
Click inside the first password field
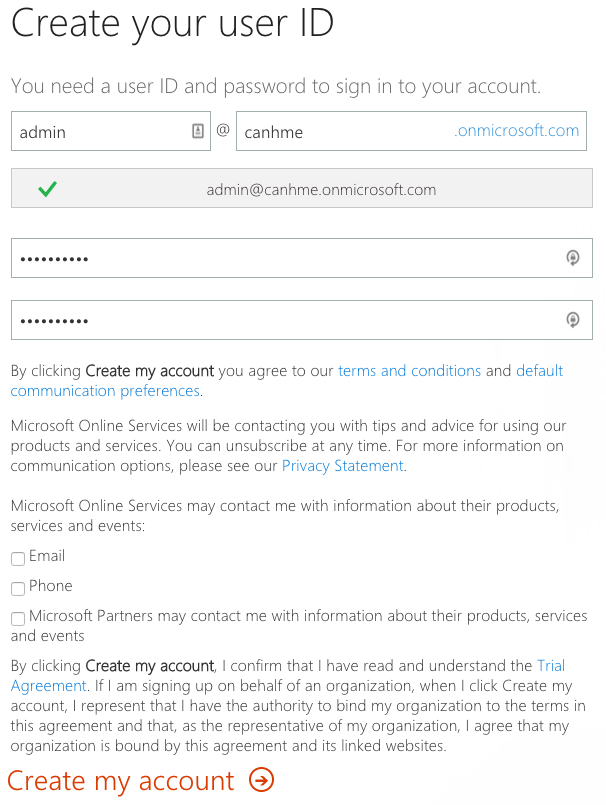click(302, 258)
